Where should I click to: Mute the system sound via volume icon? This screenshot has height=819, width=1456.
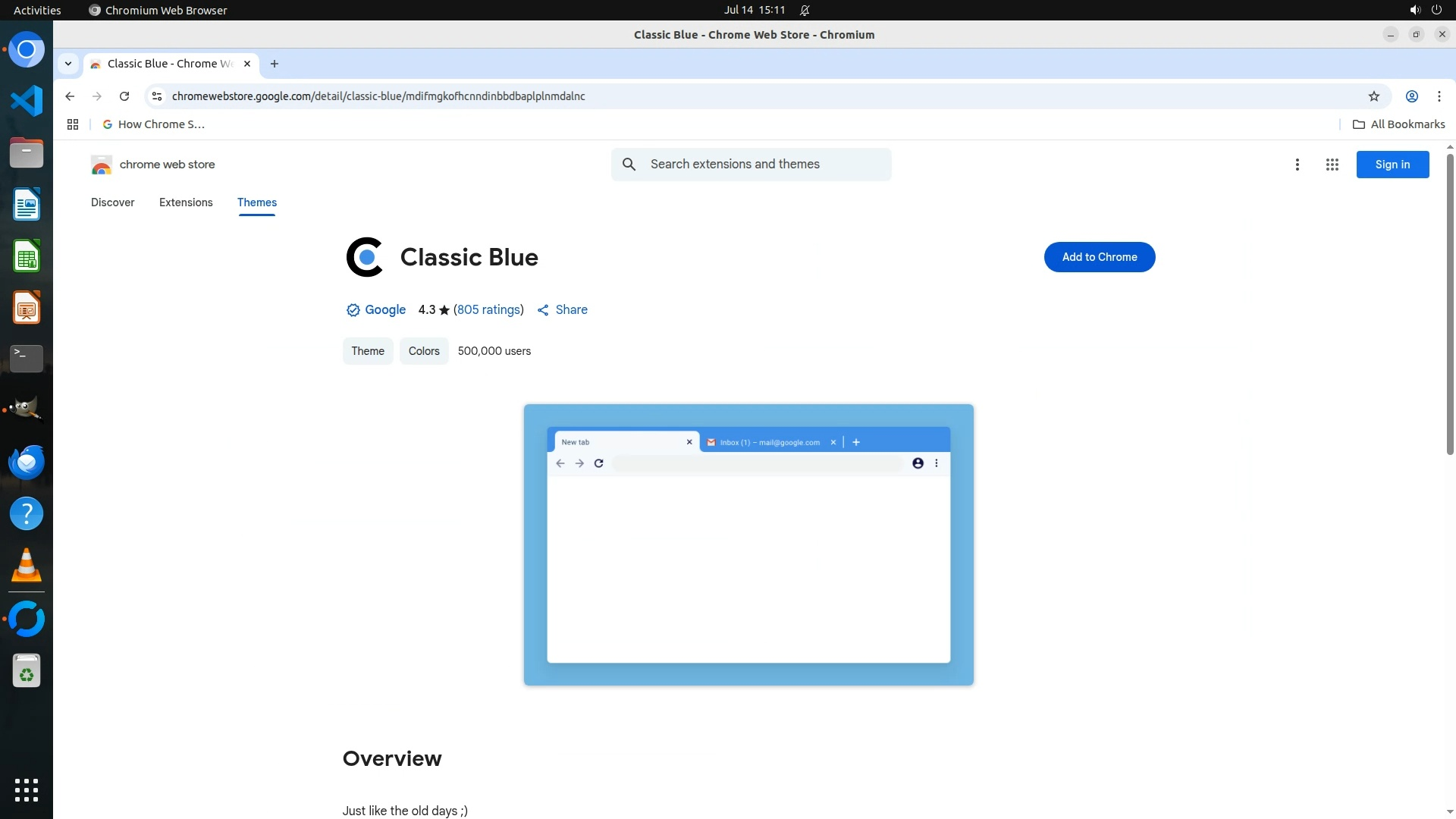click(x=1414, y=10)
